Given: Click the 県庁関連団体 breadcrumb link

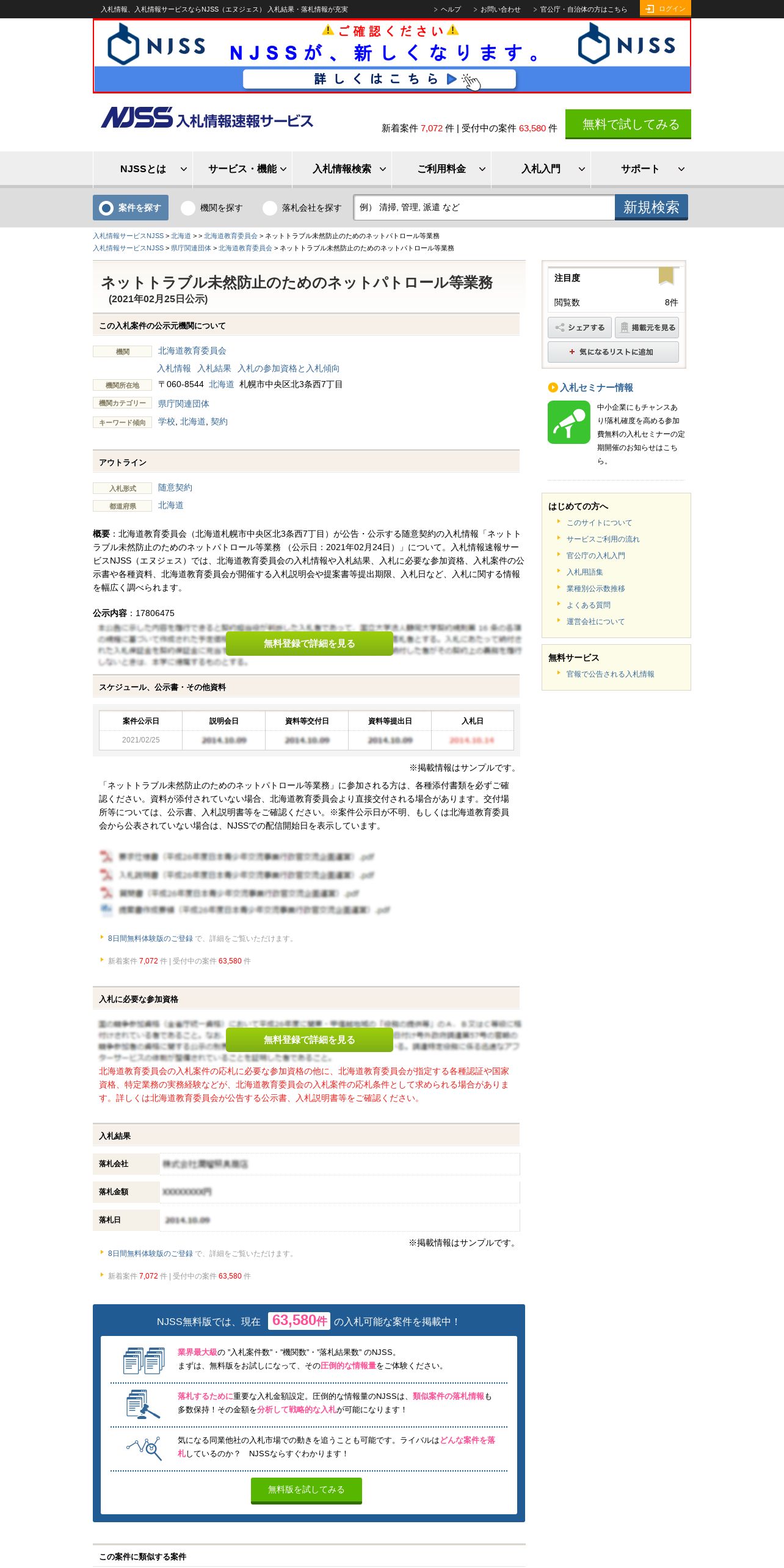Looking at the screenshot, I should click(x=191, y=248).
